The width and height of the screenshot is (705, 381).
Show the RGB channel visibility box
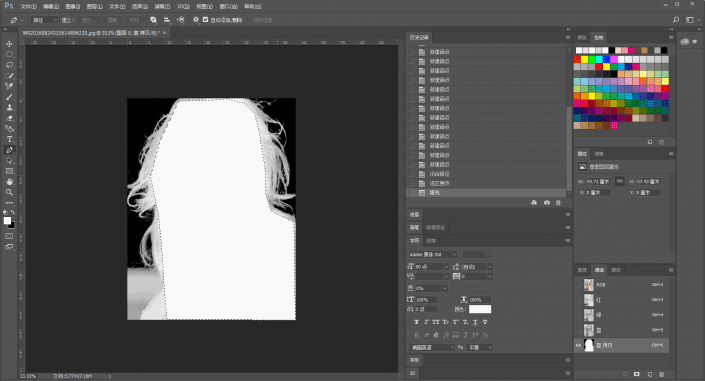click(x=578, y=285)
